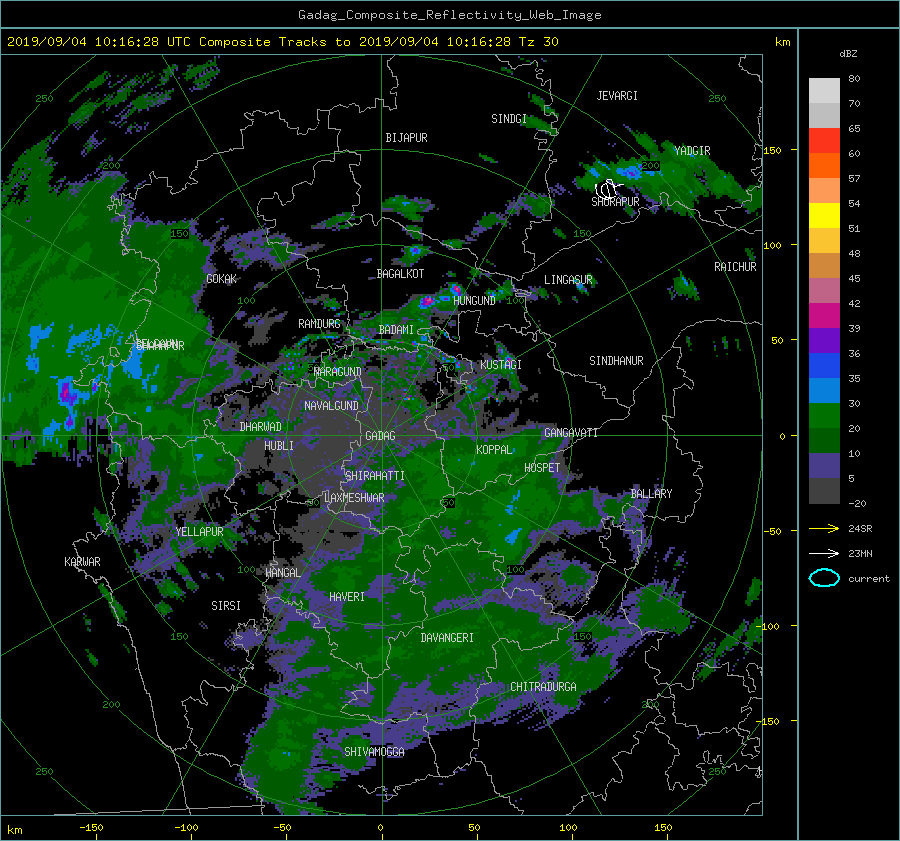Click the DHARWAD city label
The width and height of the screenshot is (900, 841).
(261, 427)
